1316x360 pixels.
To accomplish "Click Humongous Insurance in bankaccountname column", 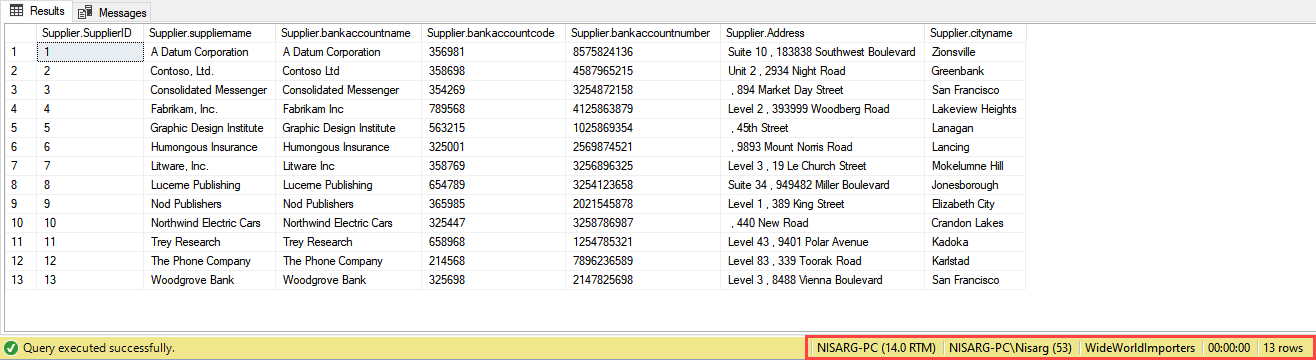I will click(x=349, y=147).
